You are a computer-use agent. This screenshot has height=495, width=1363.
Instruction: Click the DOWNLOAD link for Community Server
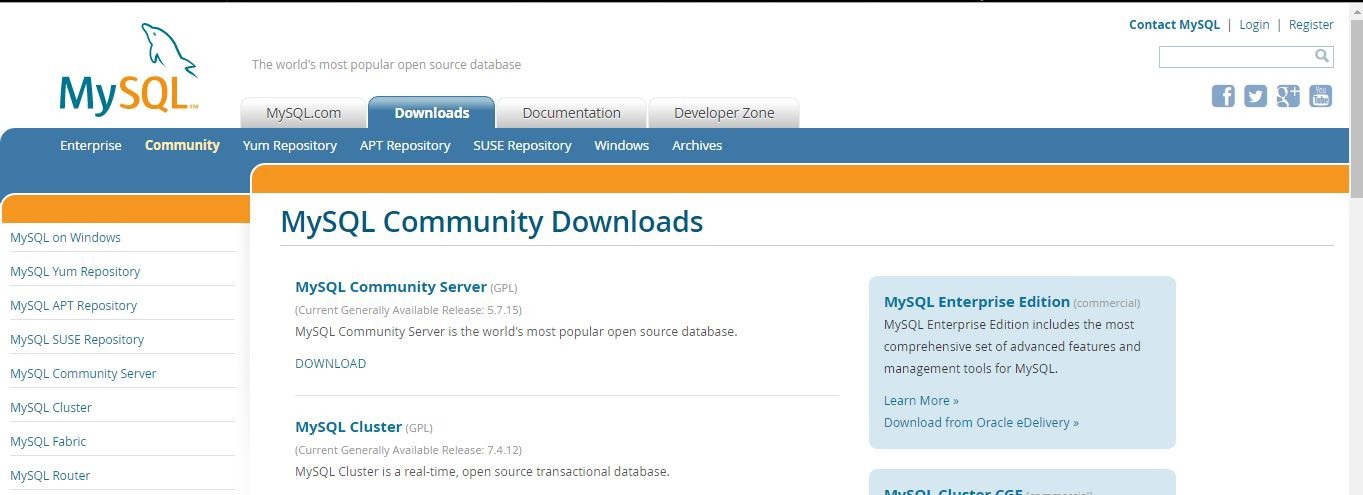(330, 363)
